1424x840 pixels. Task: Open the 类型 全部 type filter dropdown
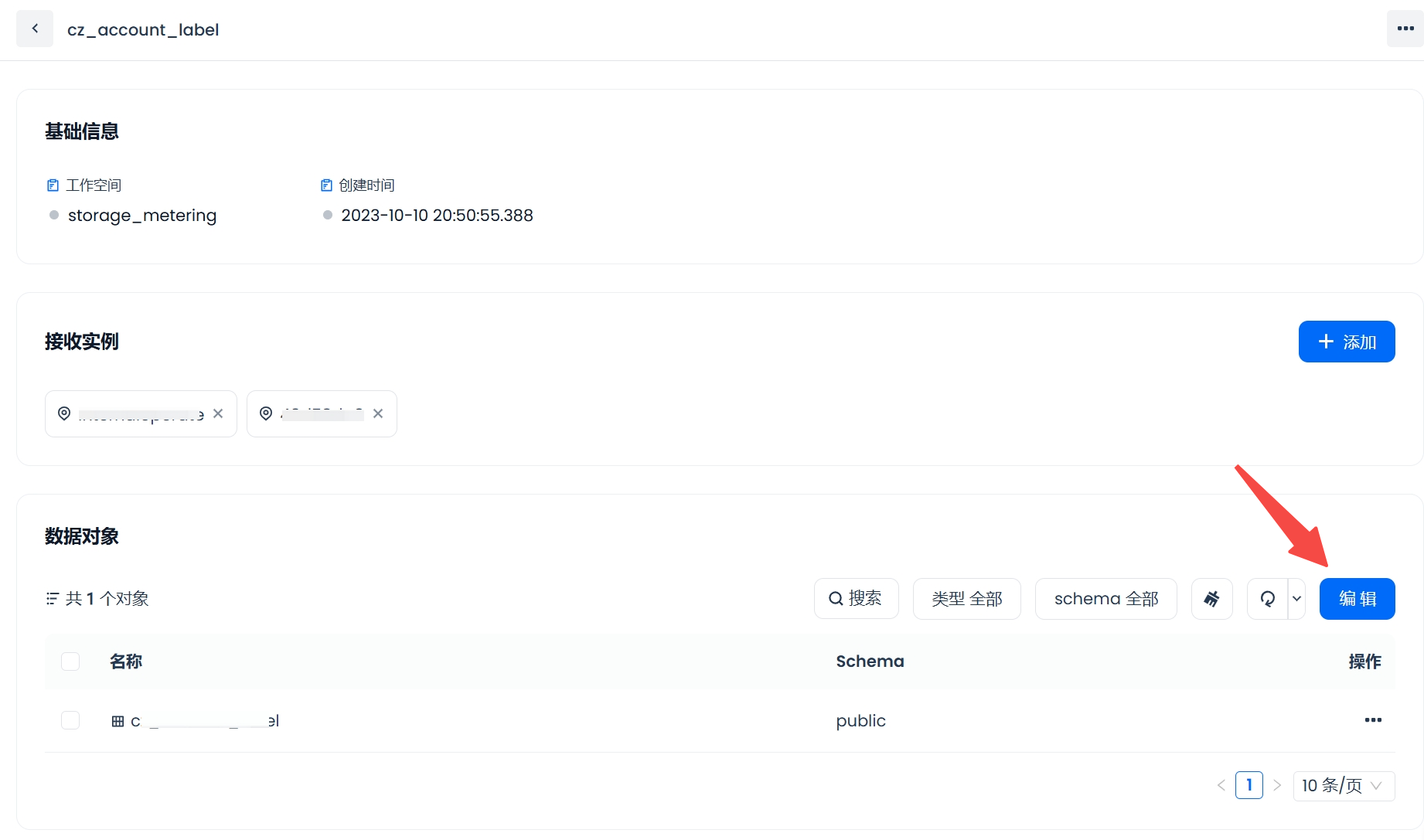pos(966,599)
